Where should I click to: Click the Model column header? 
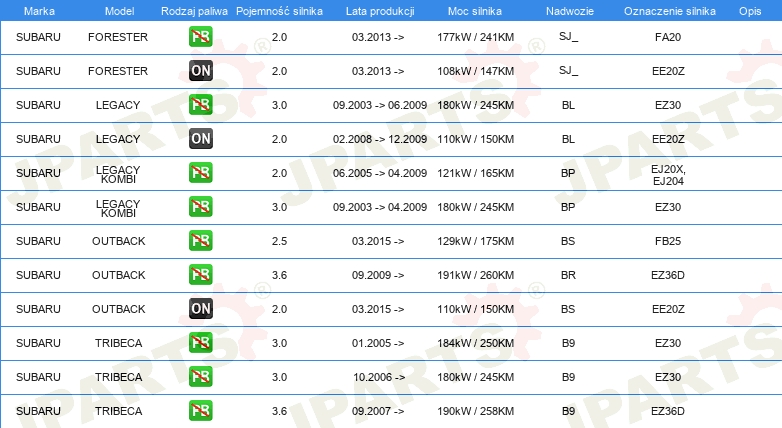(119, 11)
